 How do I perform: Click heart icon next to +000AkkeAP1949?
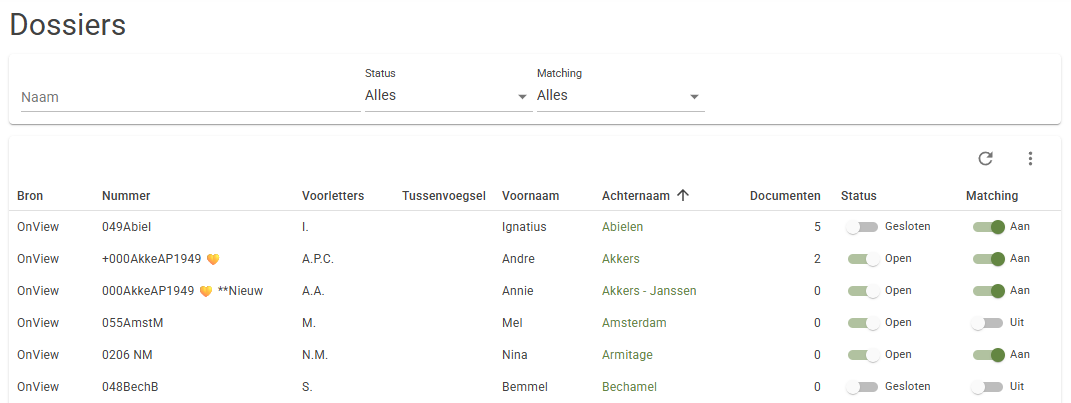click(213, 260)
